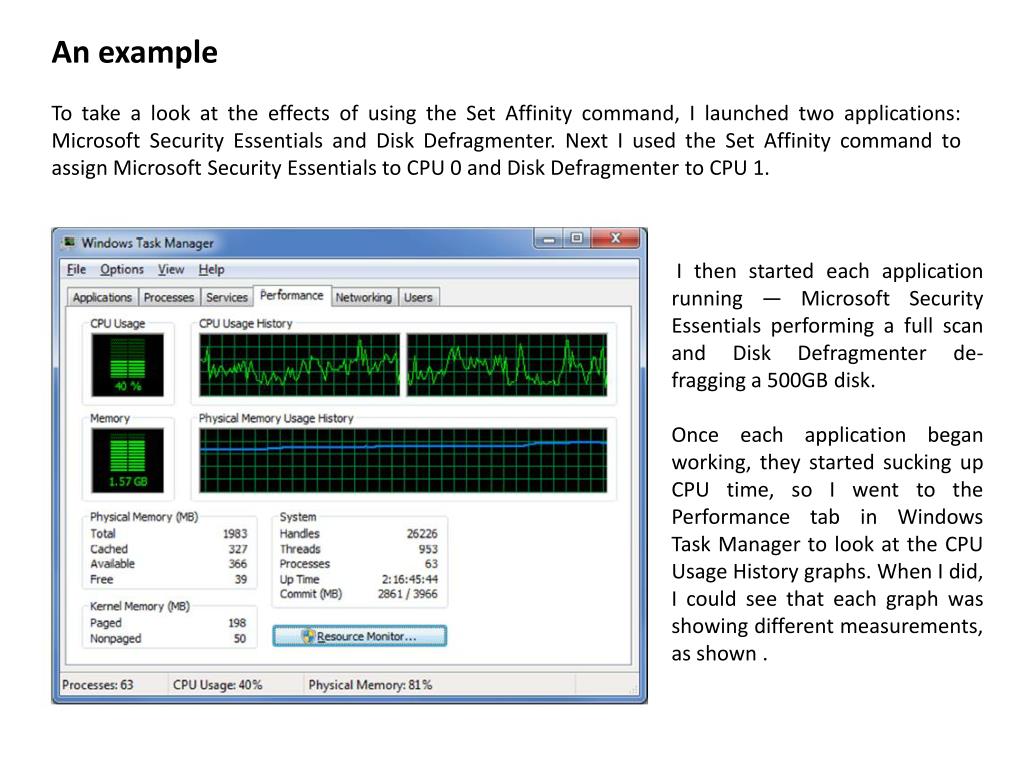Click the Physical Memory Usage History graph
The image size is (1024, 768).
[403, 460]
